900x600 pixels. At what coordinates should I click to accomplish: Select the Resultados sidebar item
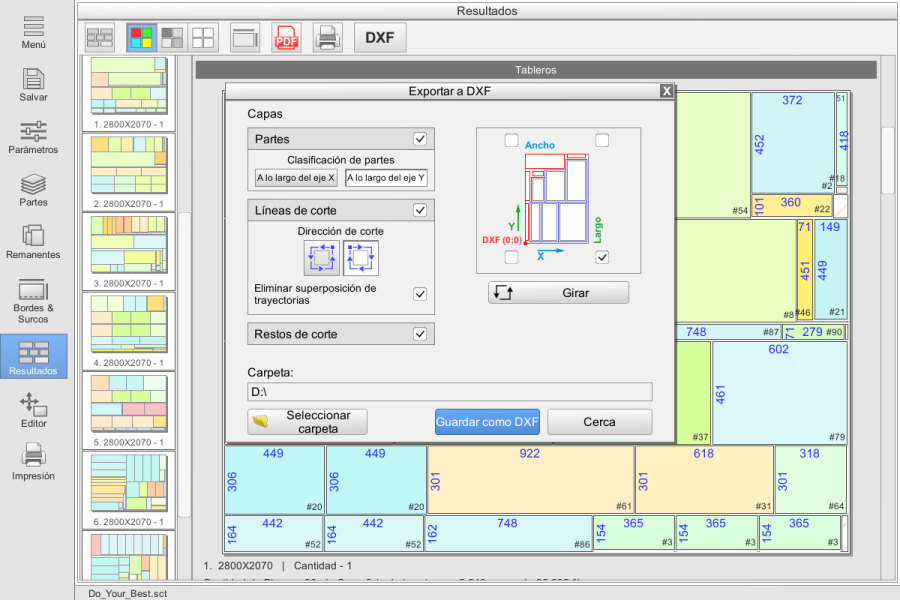point(34,357)
